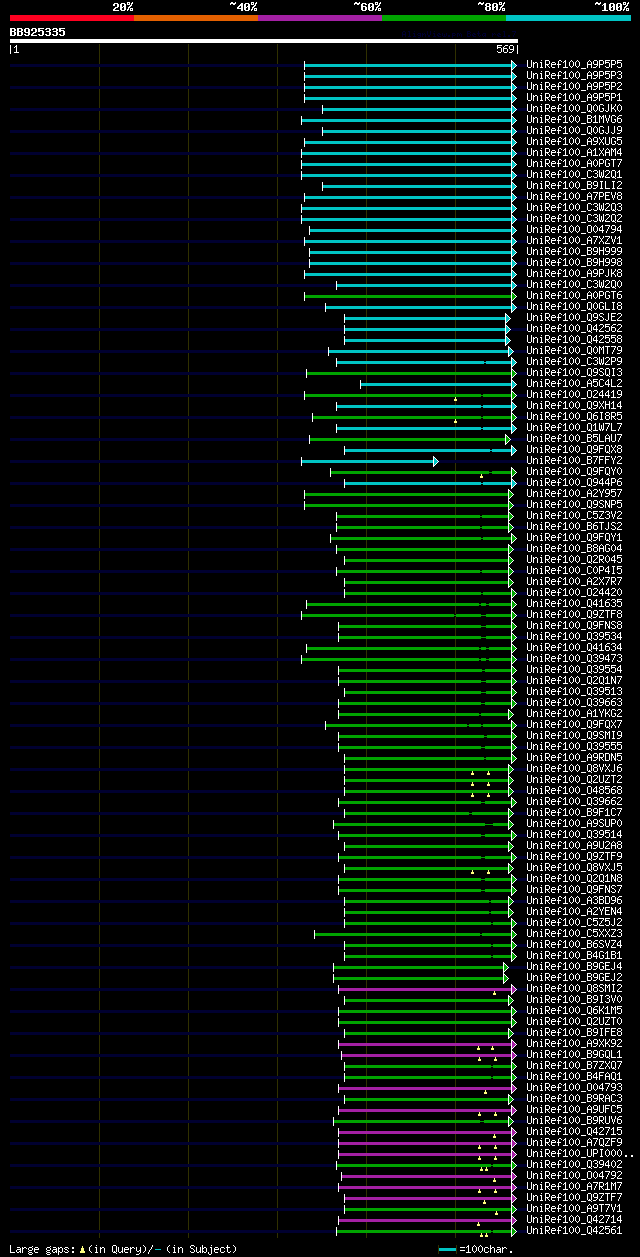Screen dimensions: 640x1257
Task: Click the cyan ~100% identity legend segment
Action: tap(568, 17)
